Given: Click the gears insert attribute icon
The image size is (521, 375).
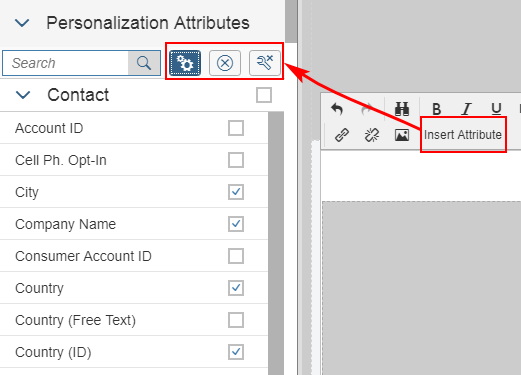Looking at the screenshot, I should [185, 63].
